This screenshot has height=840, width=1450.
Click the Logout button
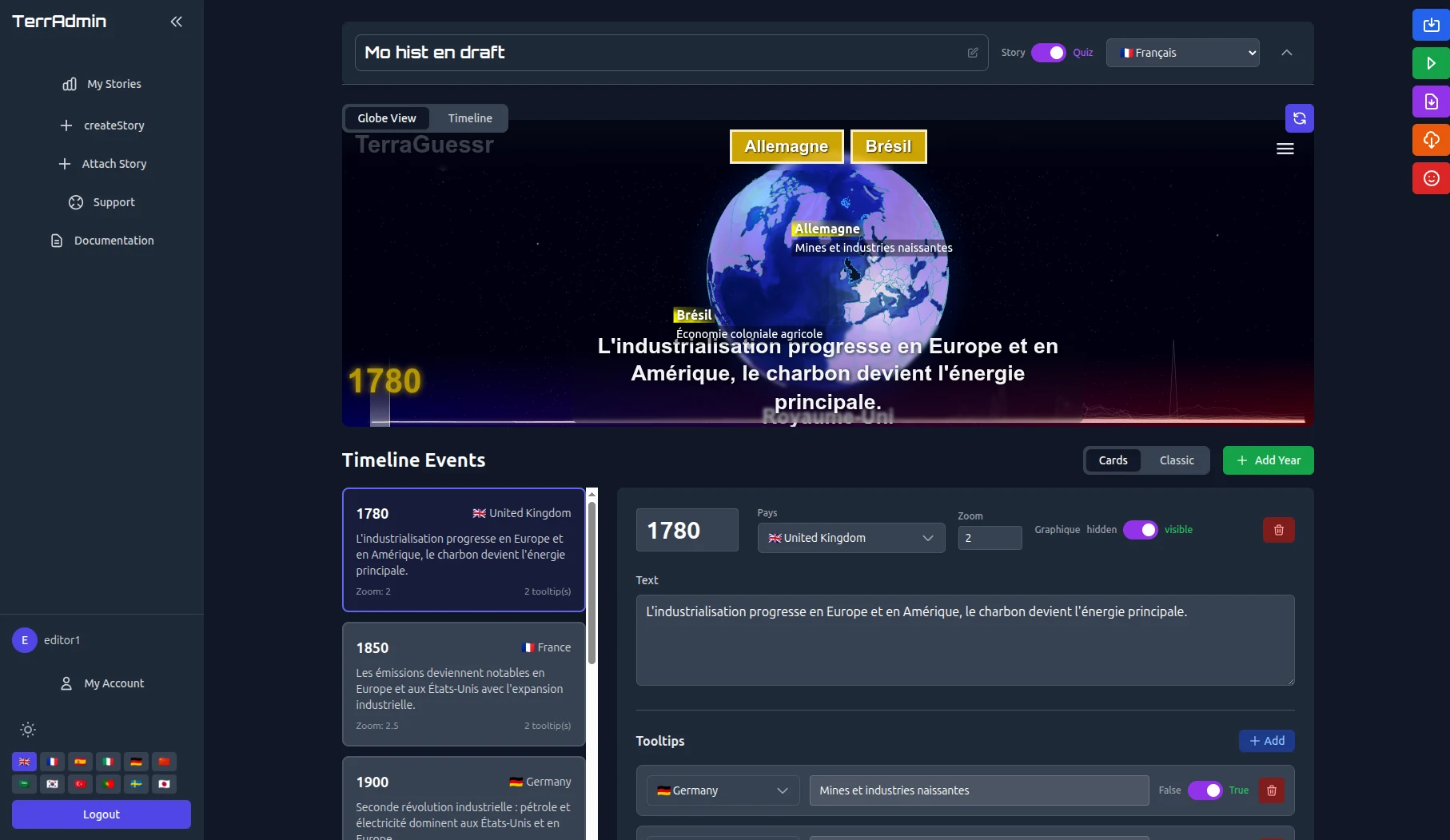point(102,814)
